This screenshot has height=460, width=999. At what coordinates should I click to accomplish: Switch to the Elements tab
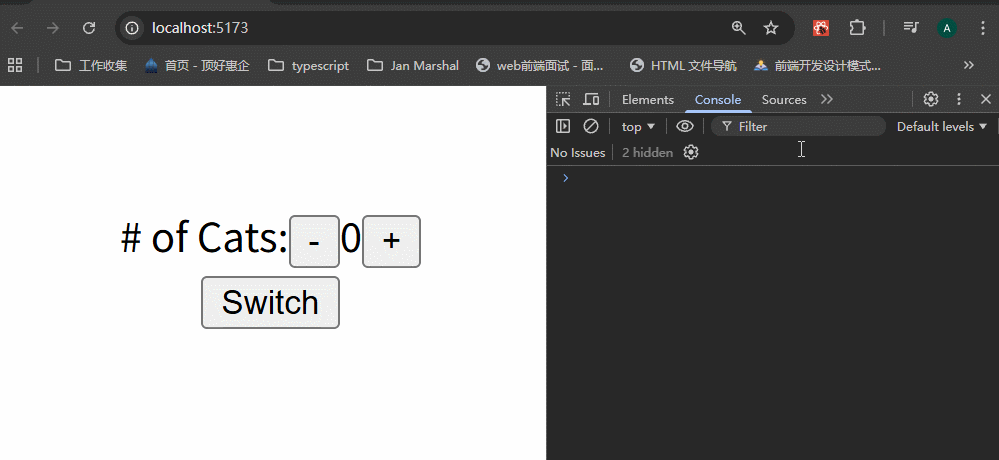coord(647,99)
